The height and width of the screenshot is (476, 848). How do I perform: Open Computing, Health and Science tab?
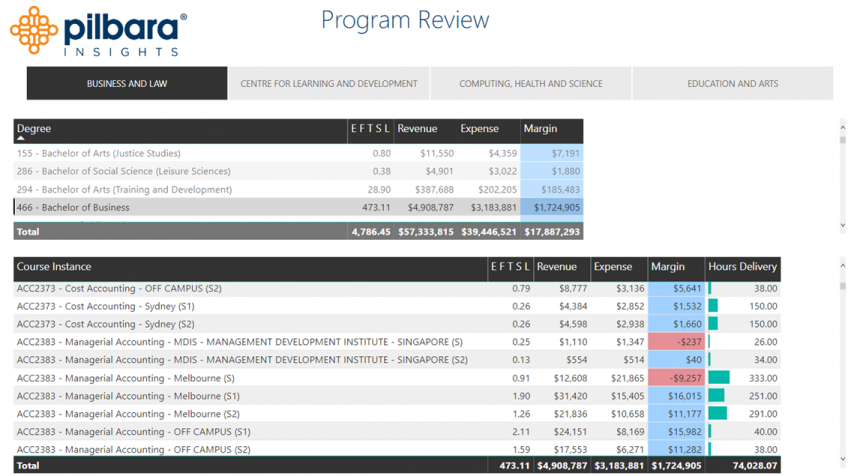click(x=531, y=84)
